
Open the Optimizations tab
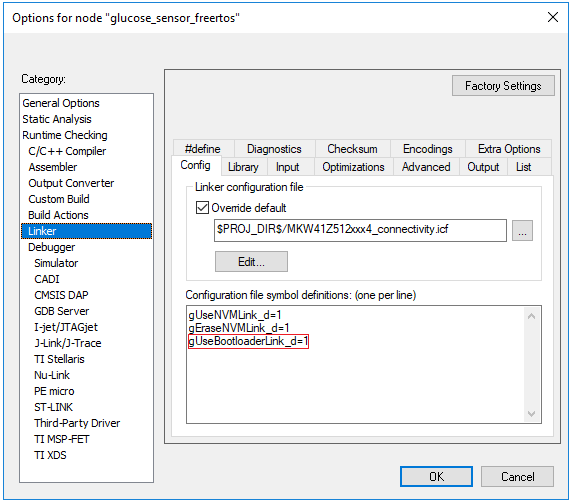click(x=353, y=167)
